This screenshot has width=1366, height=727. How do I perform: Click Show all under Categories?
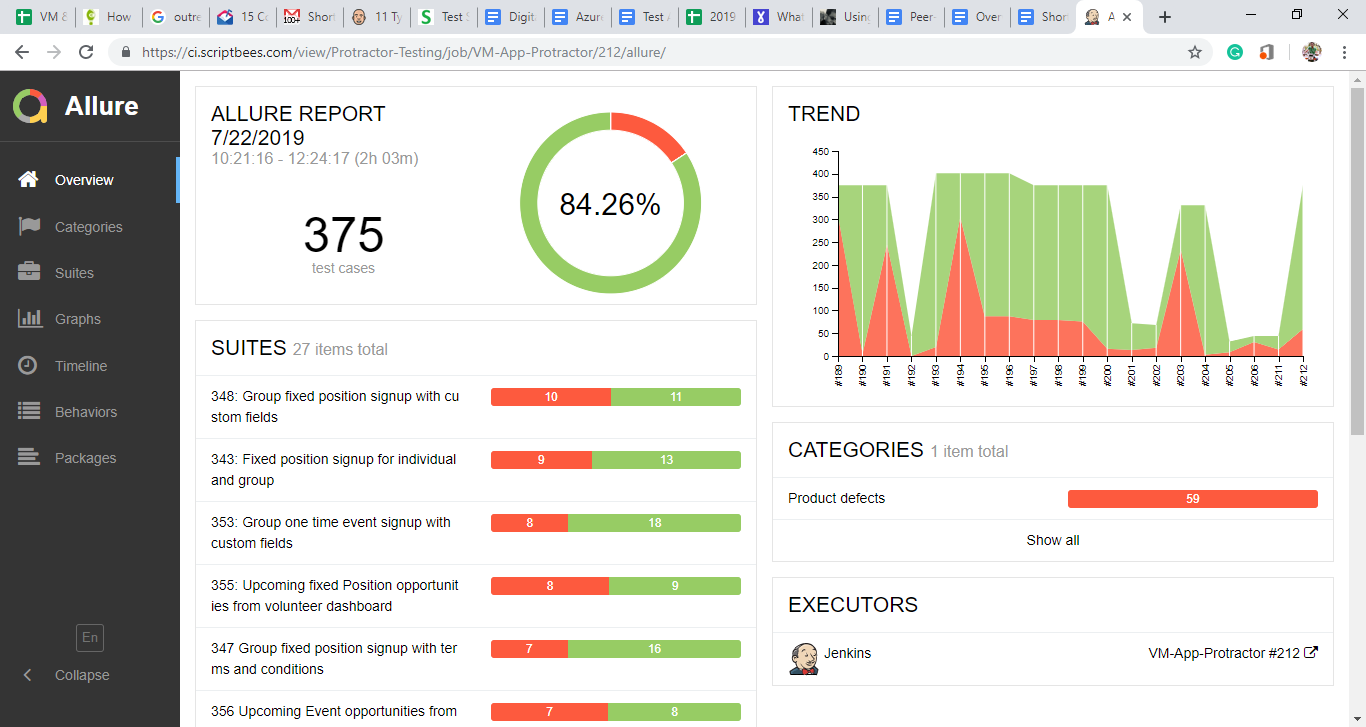1052,540
